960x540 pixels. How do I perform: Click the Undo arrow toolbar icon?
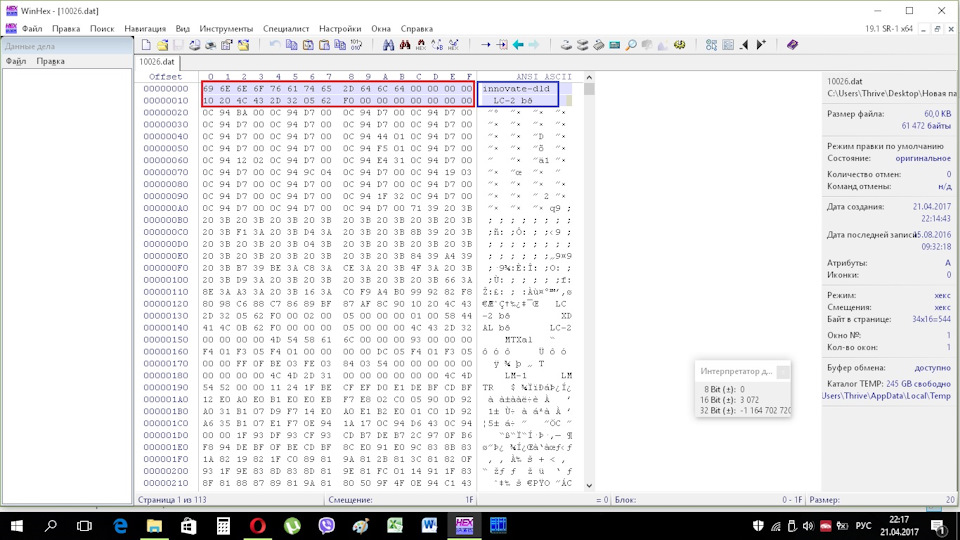[x=275, y=45]
